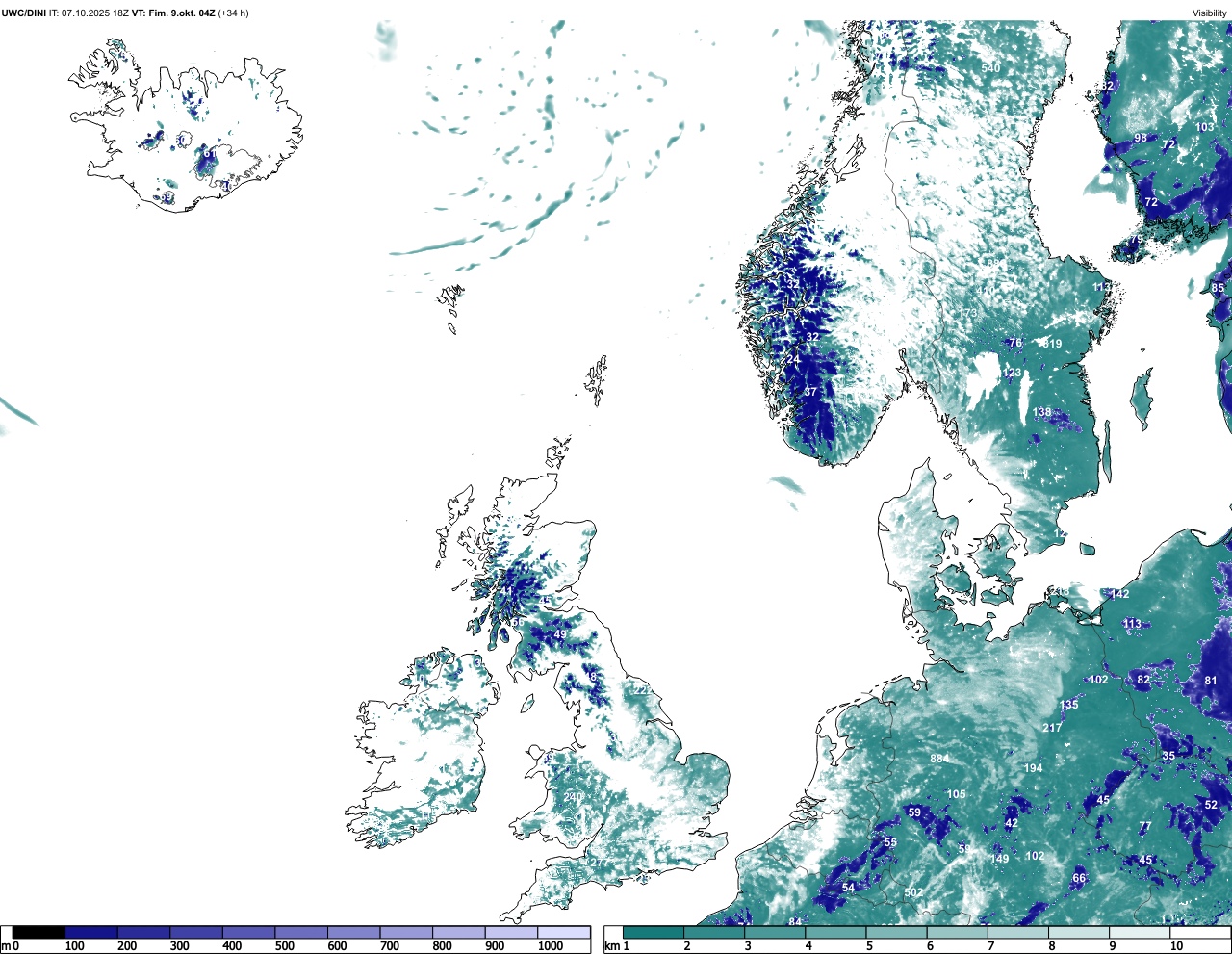Click the '(+34 h)' forecast offset text
The image size is (1232, 954).
pos(234,13)
